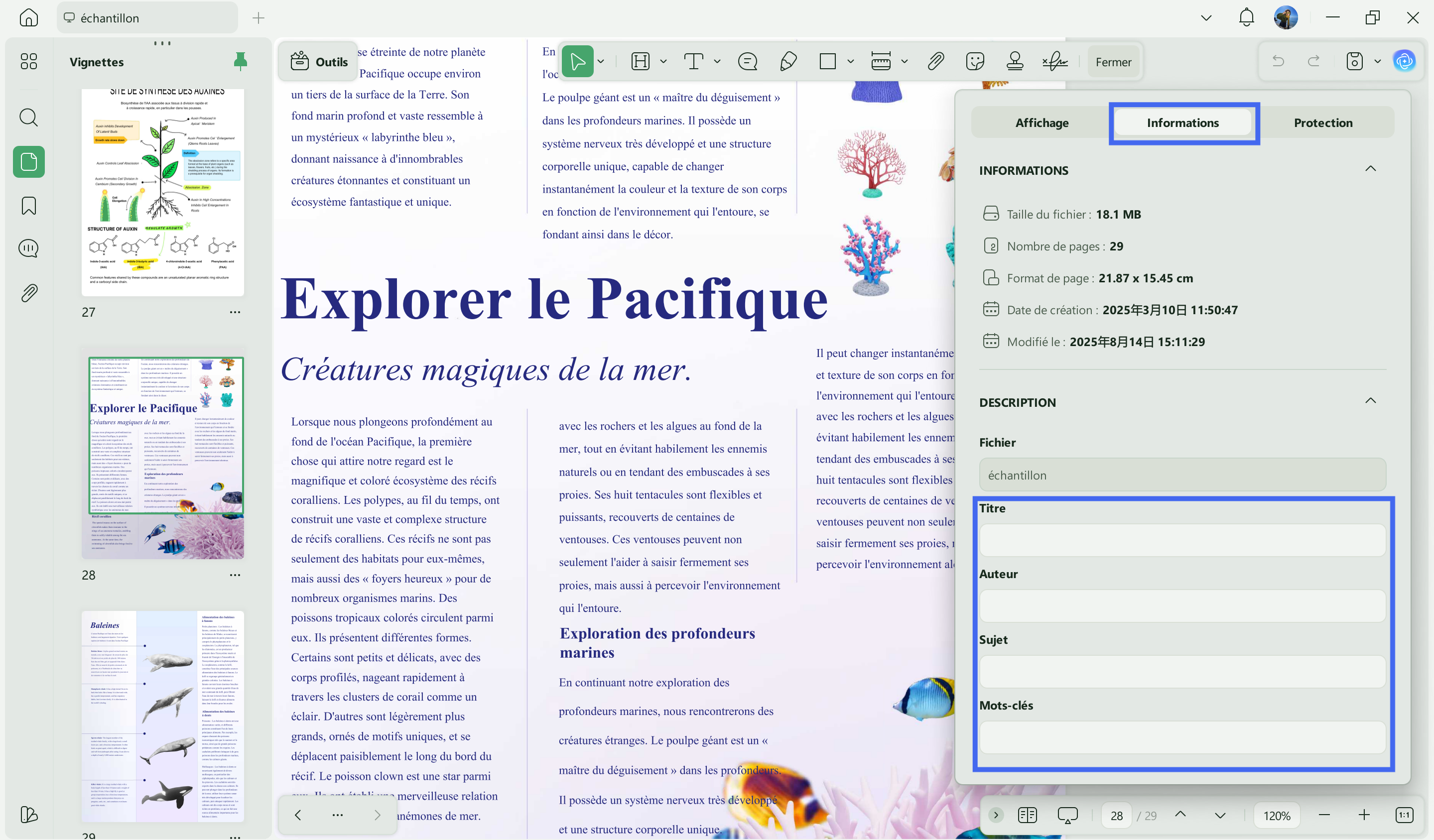Open the user profile avatar
This screenshot has height=840, width=1434.
[1286, 17]
